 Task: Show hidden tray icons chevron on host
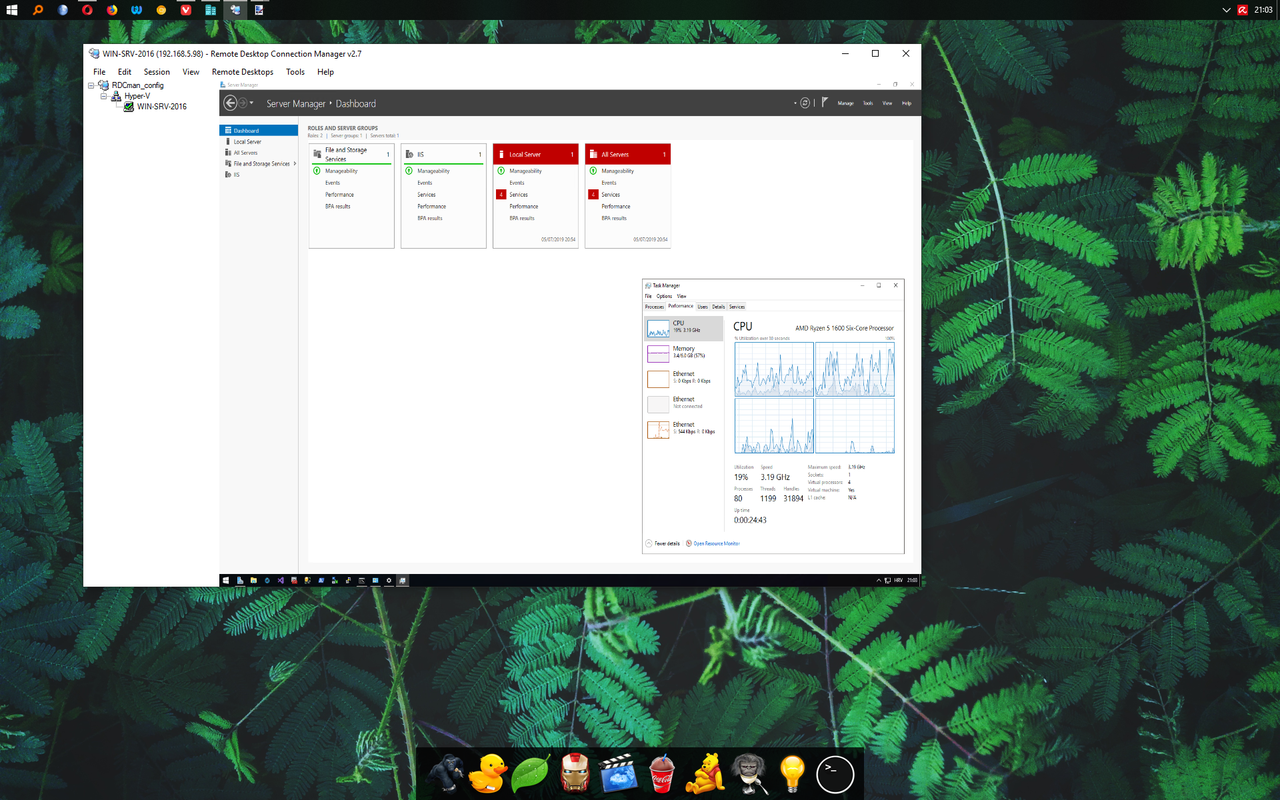(x=1227, y=10)
